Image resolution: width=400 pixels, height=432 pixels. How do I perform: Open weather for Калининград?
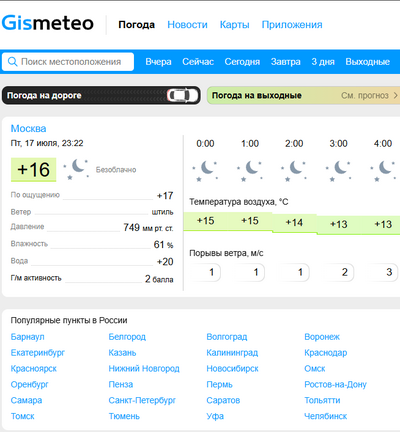coord(232,353)
